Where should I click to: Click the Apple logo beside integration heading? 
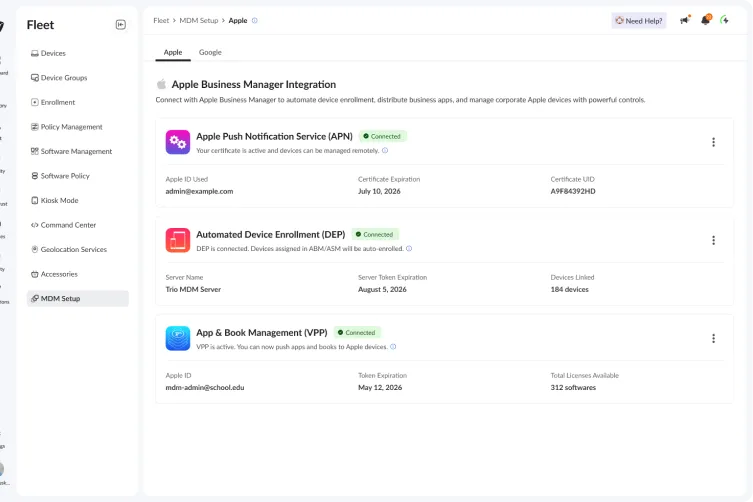(161, 84)
